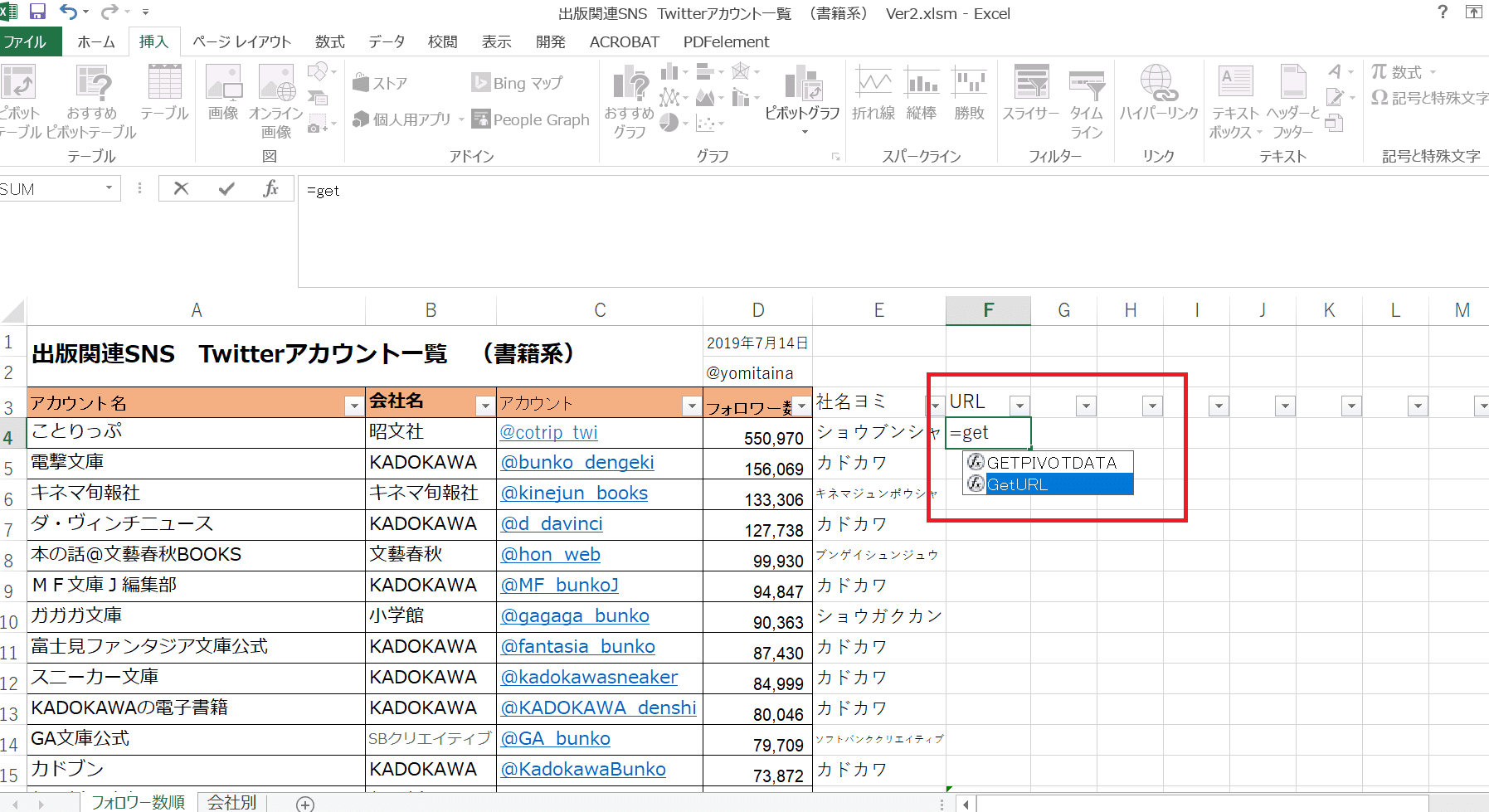Open the @fantasia_bunko account link
The image size is (1489, 812).
tap(577, 646)
